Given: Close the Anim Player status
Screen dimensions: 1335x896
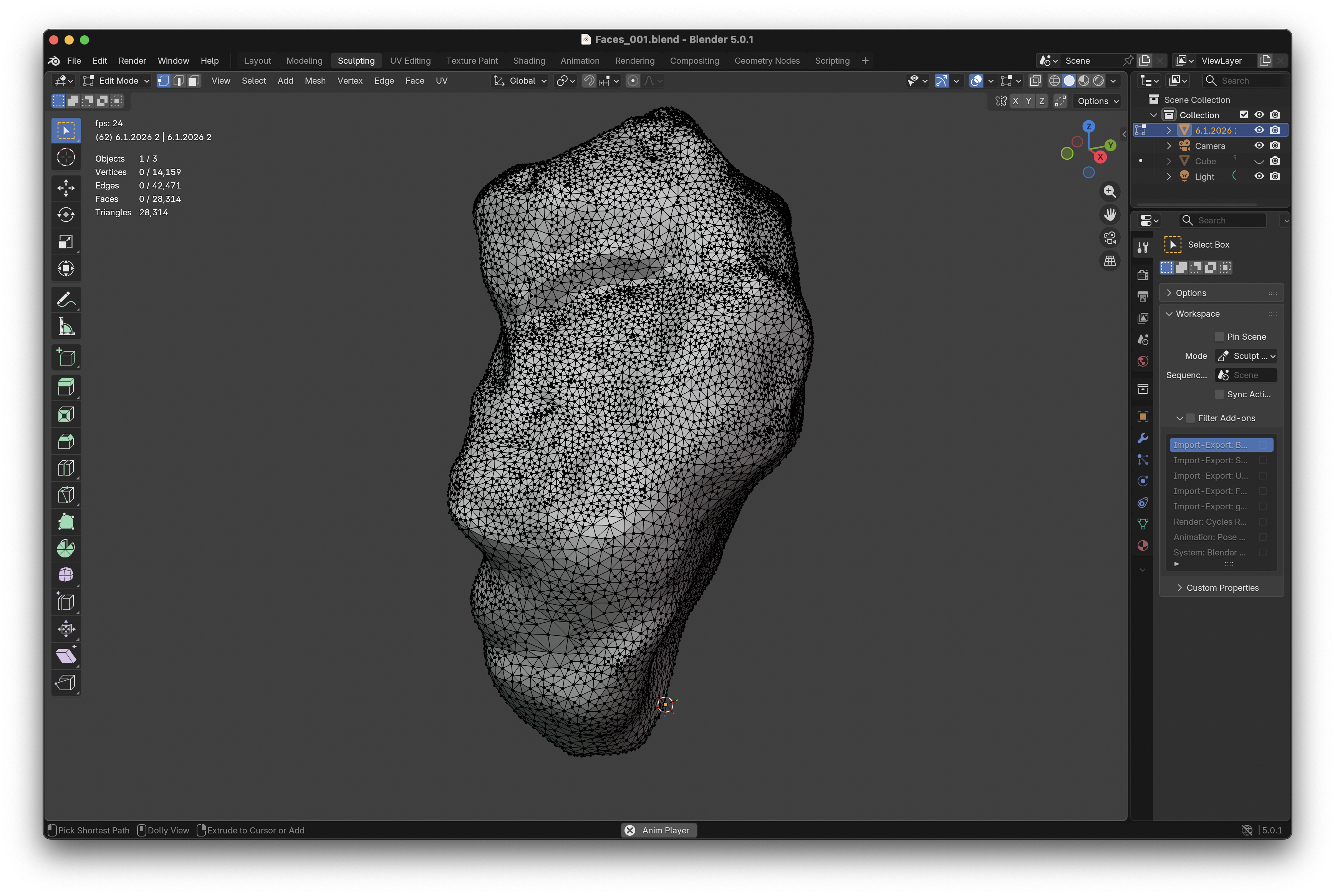Looking at the screenshot, I should [629, 830].
